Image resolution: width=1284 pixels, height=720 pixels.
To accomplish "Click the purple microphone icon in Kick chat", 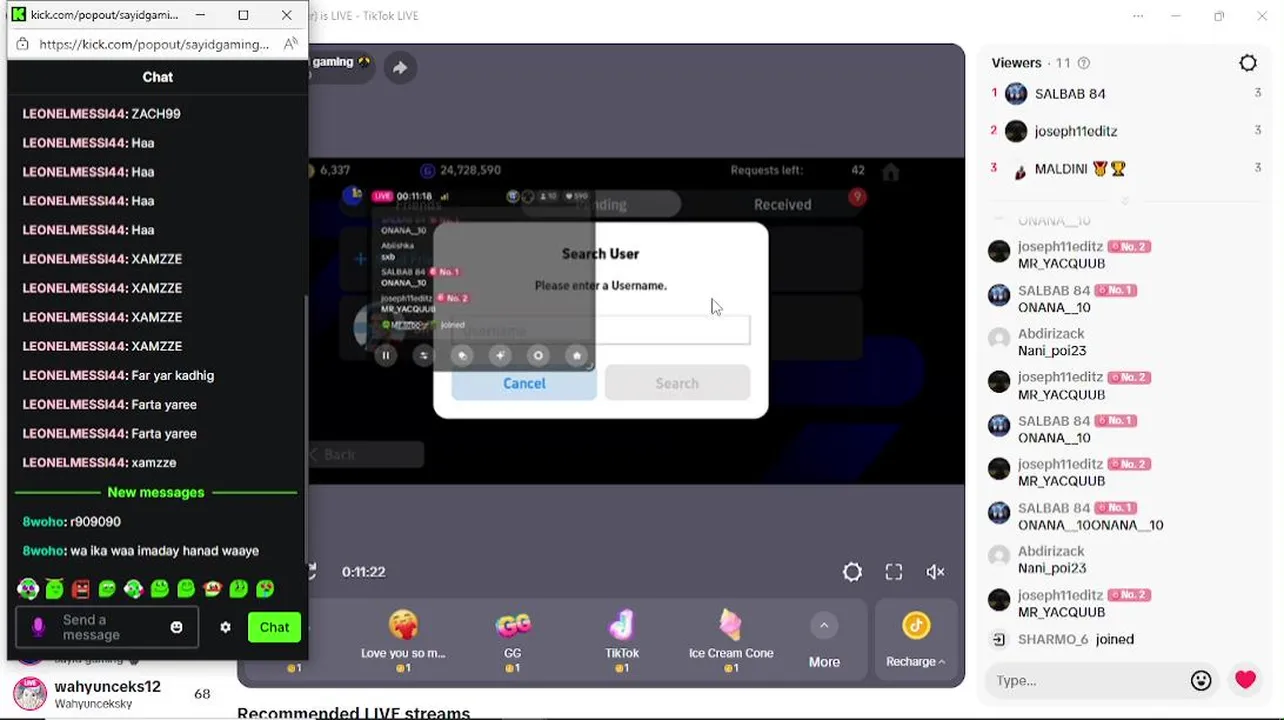I will (38, 627).
